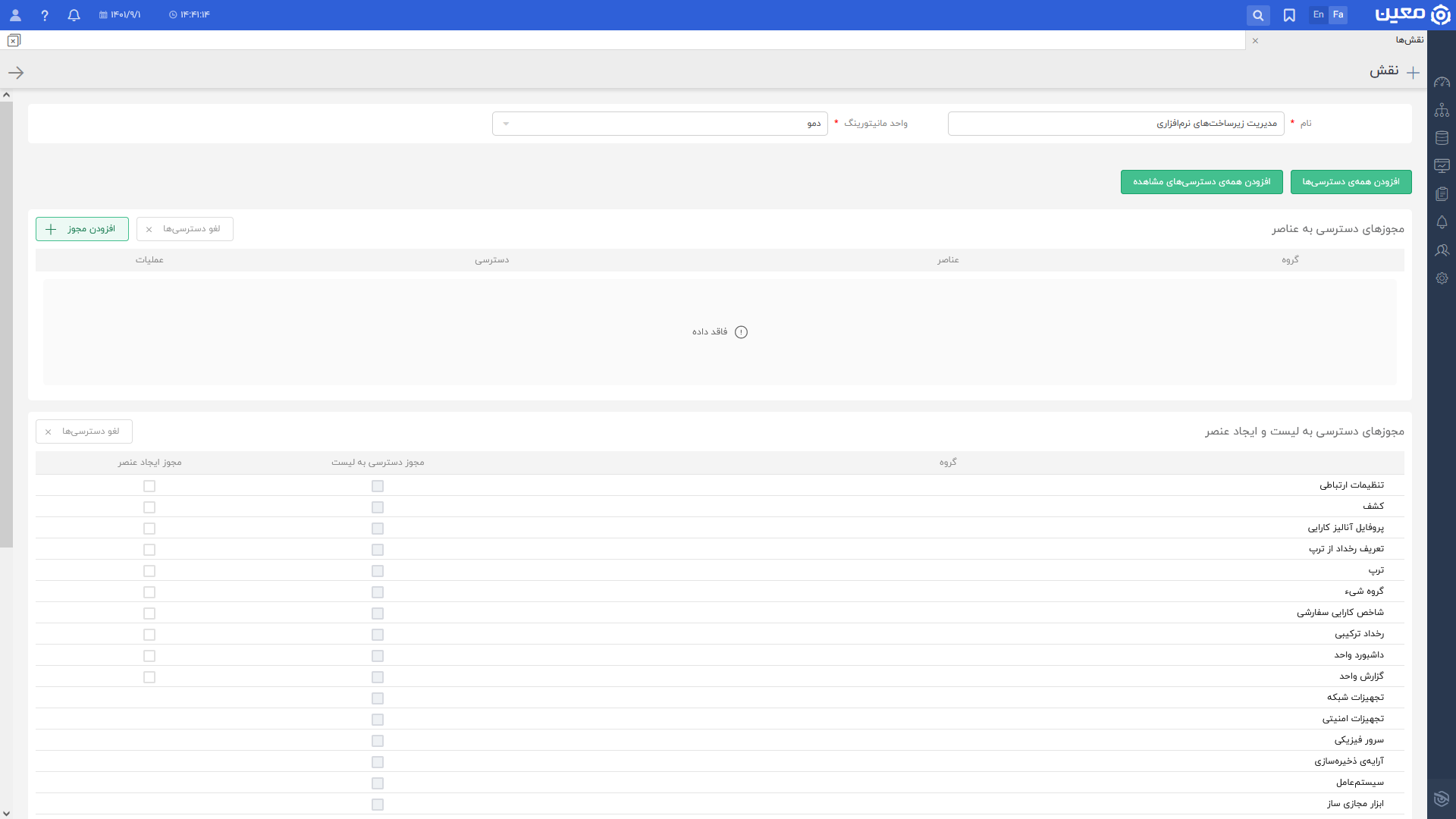Click the close-all-tabs icon at left
The width and height of the screenshot is (1456, 819).
[14, 40]
